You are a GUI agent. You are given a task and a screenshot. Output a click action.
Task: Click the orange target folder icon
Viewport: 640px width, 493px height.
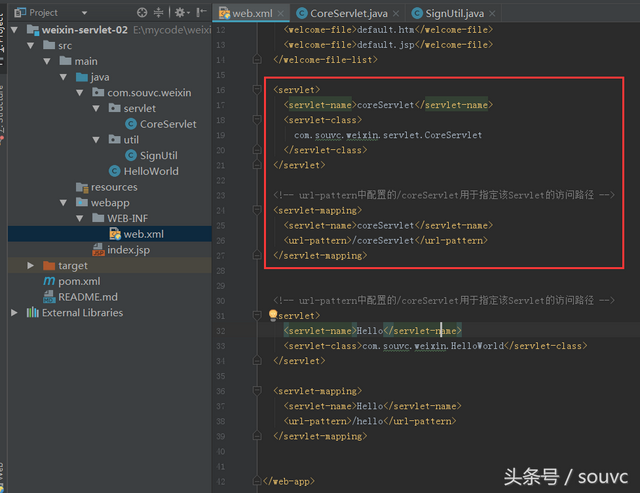tap(49, 265)
